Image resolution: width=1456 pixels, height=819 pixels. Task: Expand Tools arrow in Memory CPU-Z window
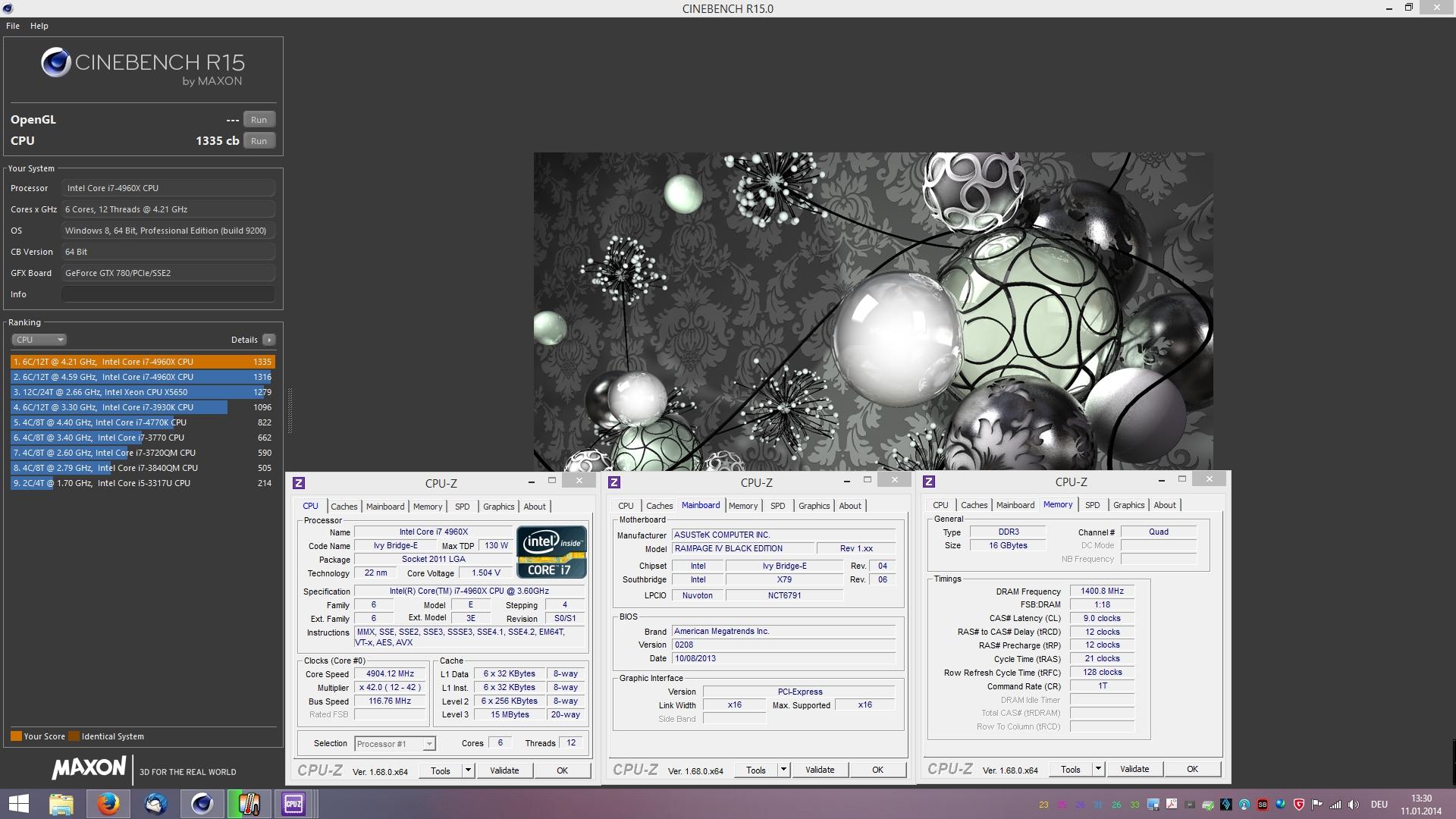1098,769
